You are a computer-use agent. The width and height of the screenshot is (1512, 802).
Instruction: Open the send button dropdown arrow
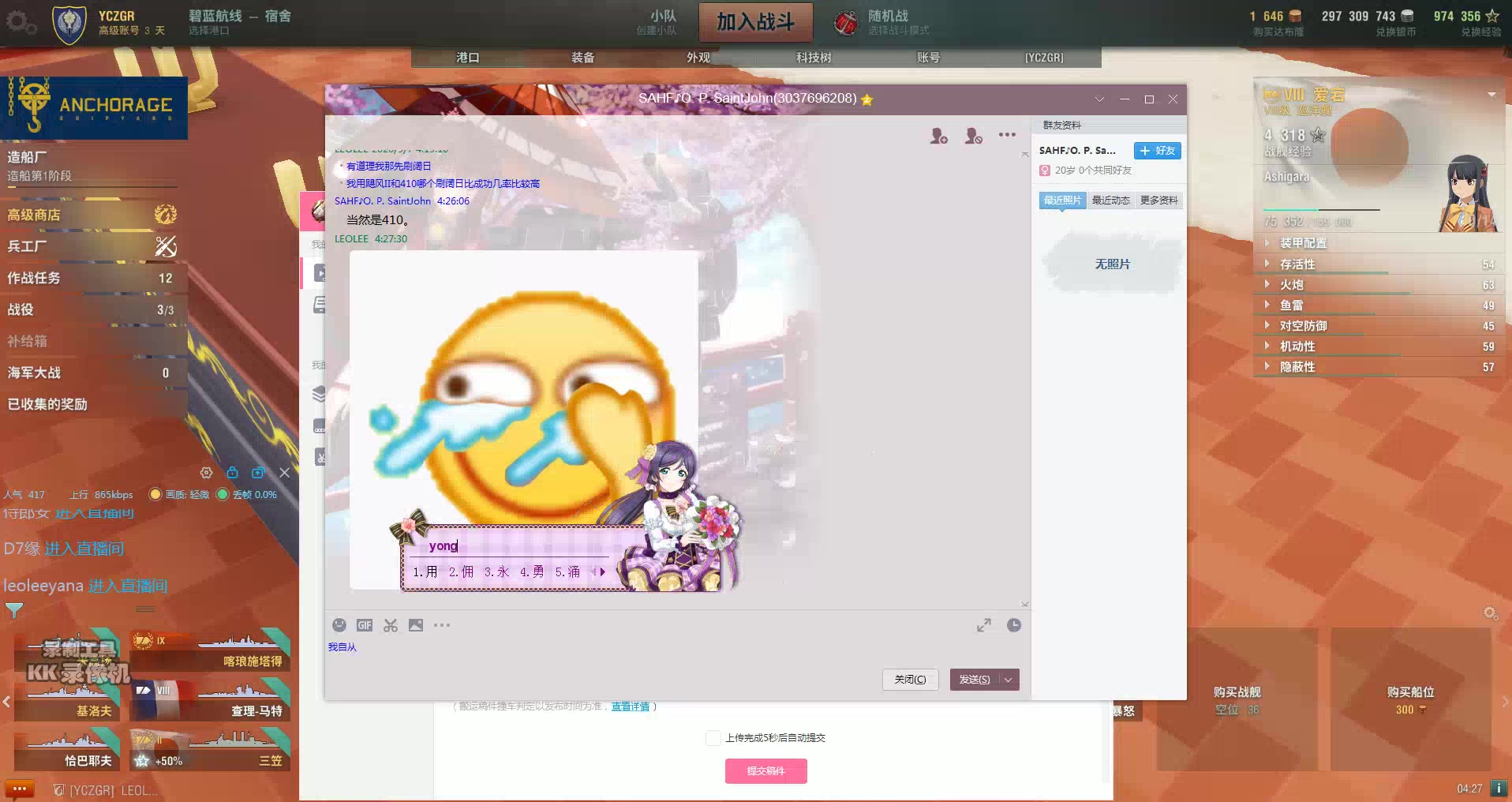1009,680
